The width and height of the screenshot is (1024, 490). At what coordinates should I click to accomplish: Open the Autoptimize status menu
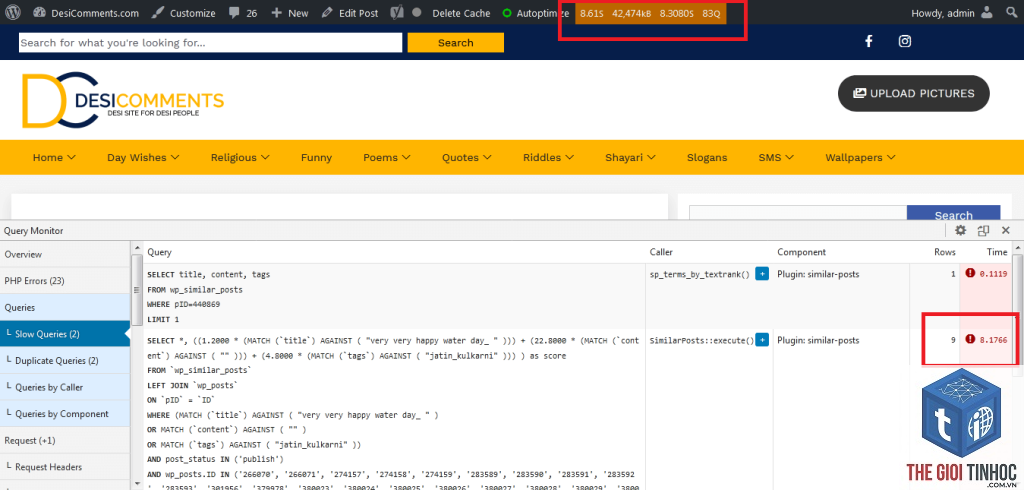click(x=536, y=13)
